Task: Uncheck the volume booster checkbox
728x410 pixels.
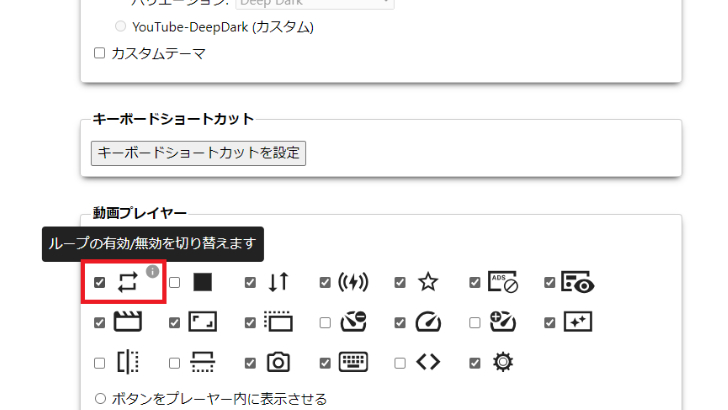Action: coord(325,282)
